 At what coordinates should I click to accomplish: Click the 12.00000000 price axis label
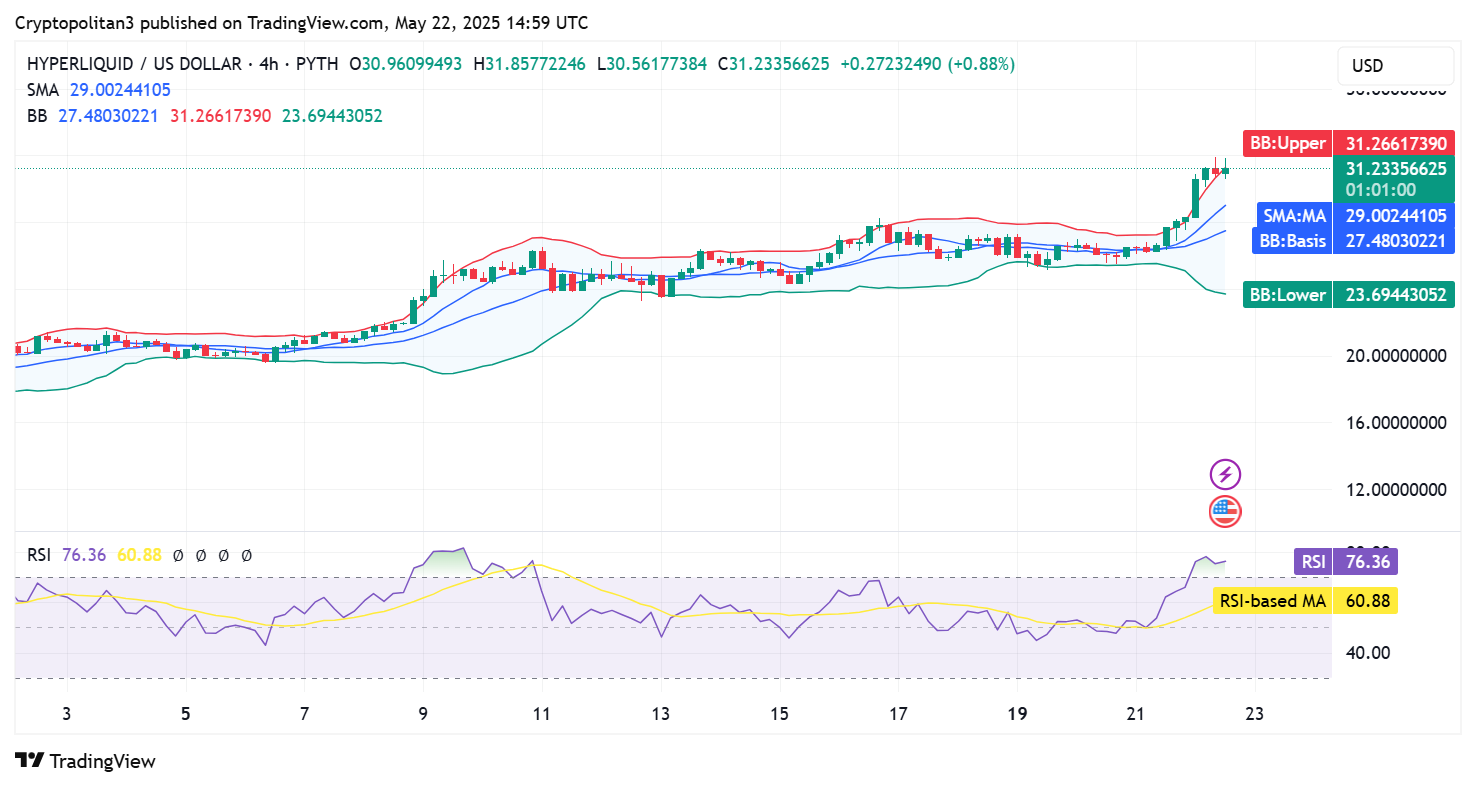pyautogui.click(x=1395, y=490)
